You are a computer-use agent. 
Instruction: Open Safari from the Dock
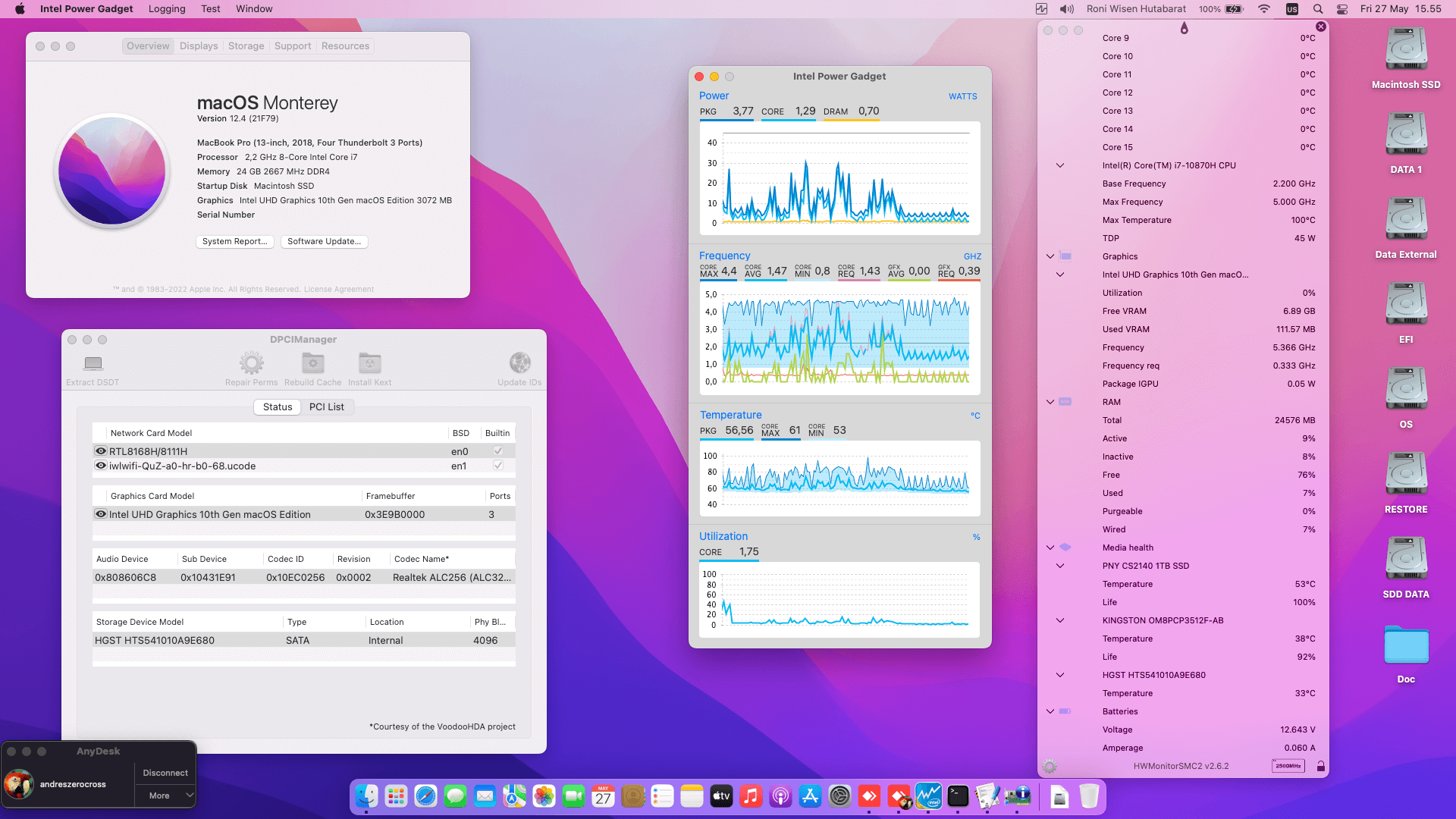coord(425,795)
